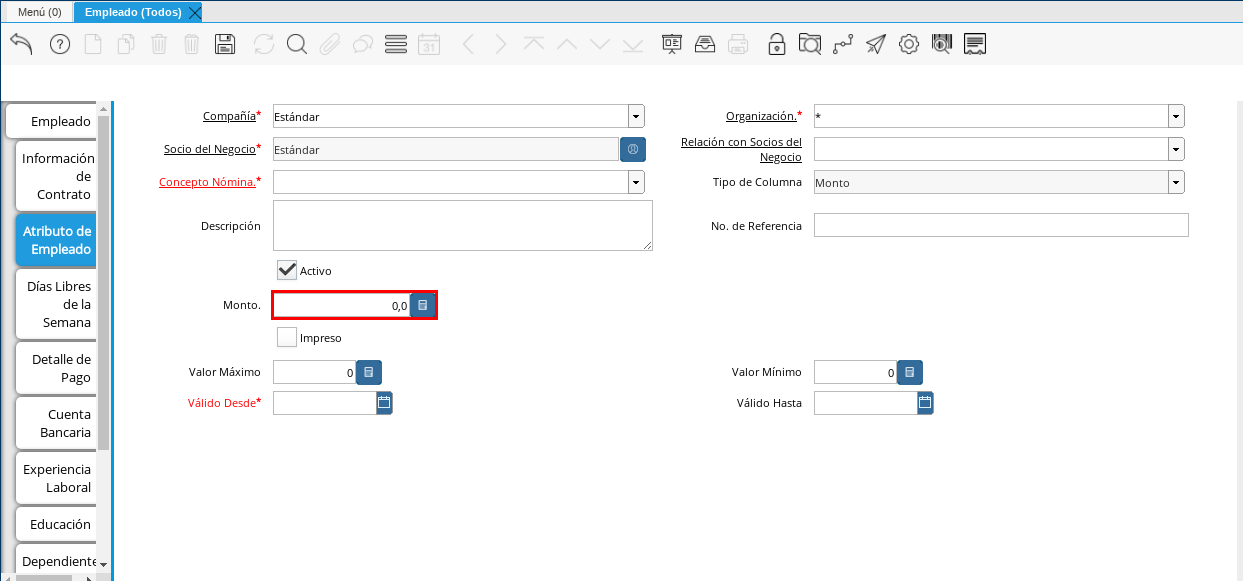Click the attachment paperclip icon
Screen dimensions: 1243x581
(330, 44)
